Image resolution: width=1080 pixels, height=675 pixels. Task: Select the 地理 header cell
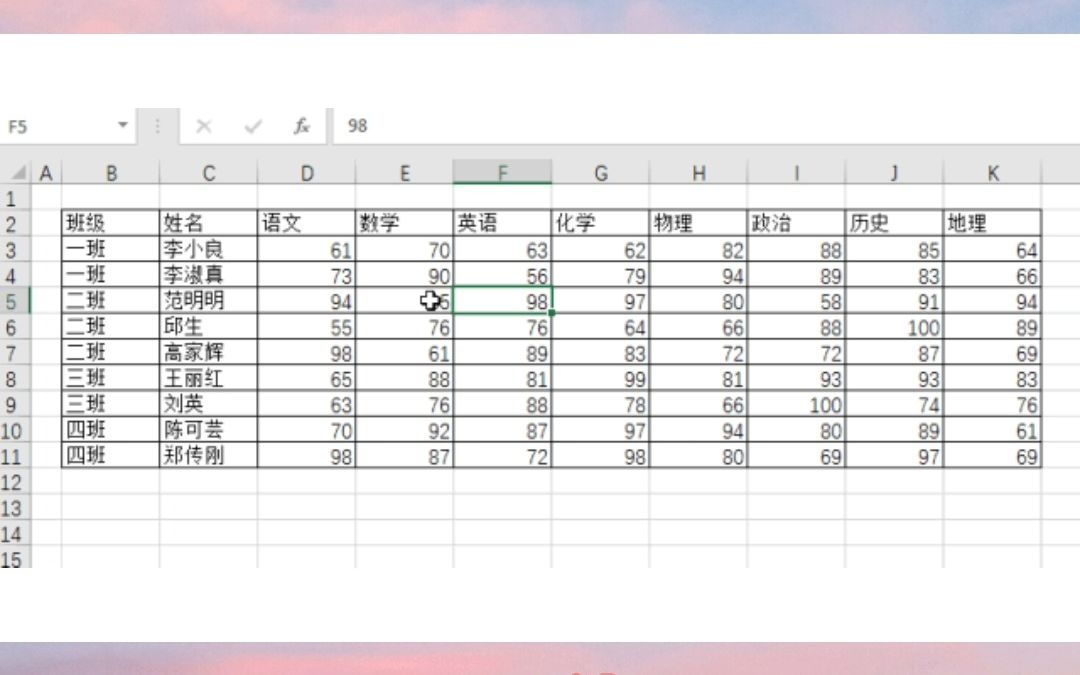click(x=990, y=223)
